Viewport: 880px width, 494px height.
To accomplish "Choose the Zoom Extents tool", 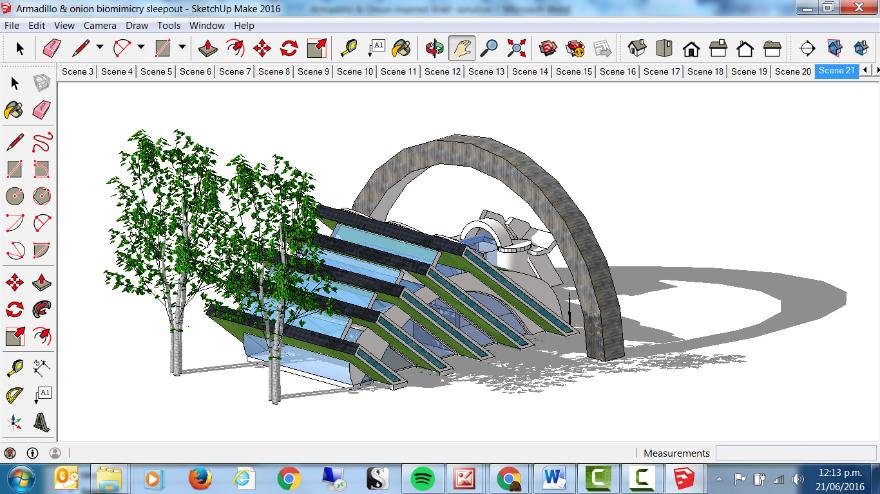I will pos(516,48).
